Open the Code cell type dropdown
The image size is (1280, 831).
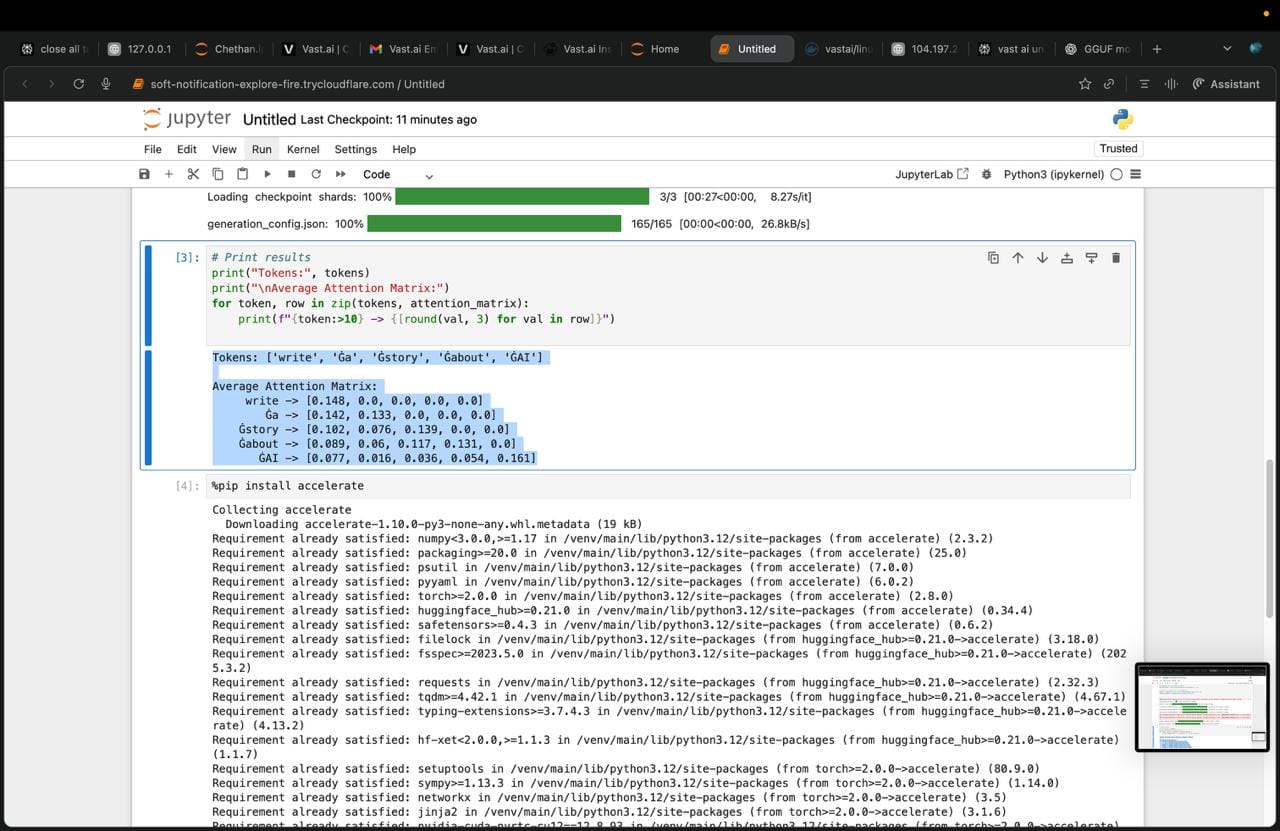(397, 174)
